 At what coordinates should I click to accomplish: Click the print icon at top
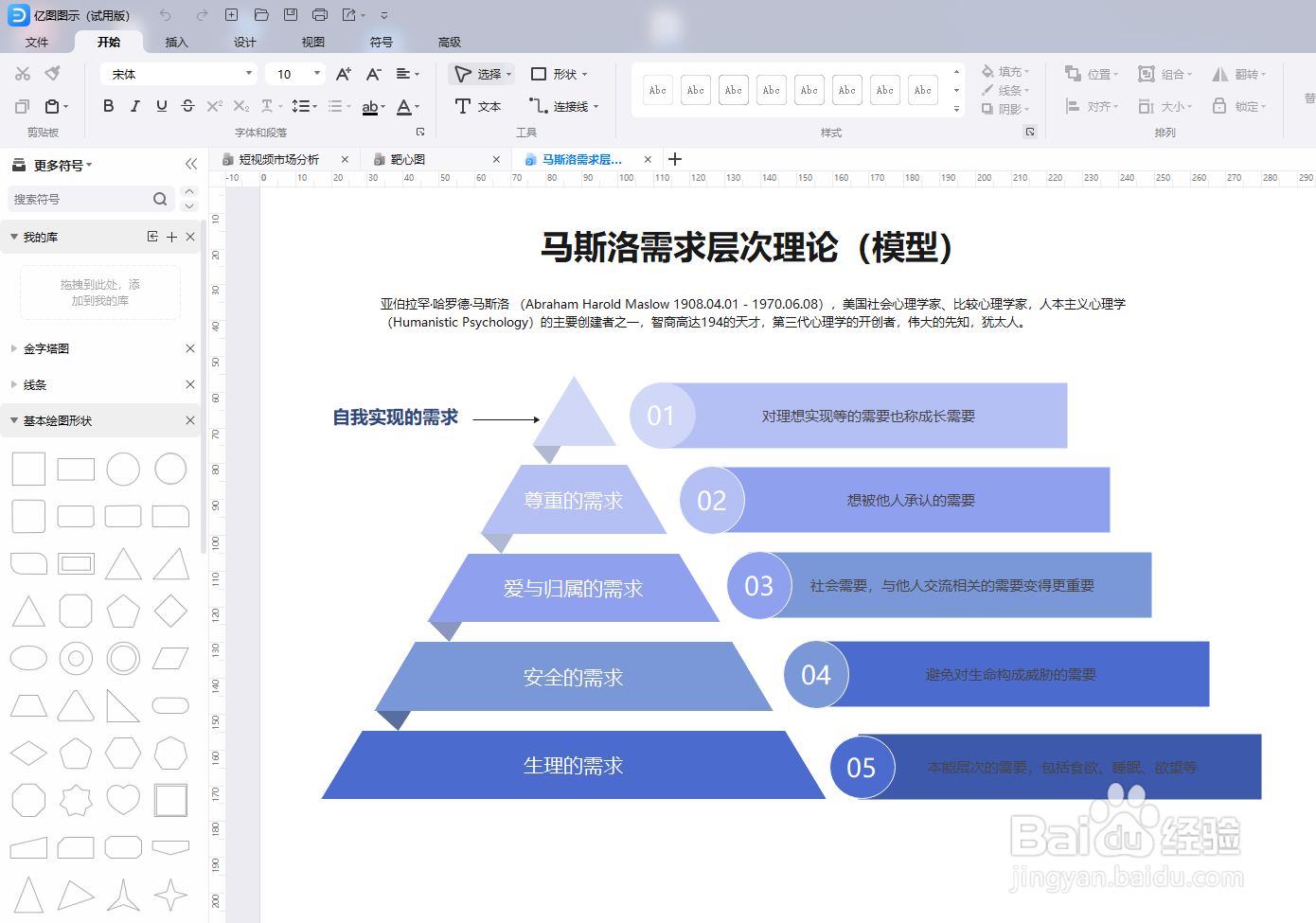(320, 15)
